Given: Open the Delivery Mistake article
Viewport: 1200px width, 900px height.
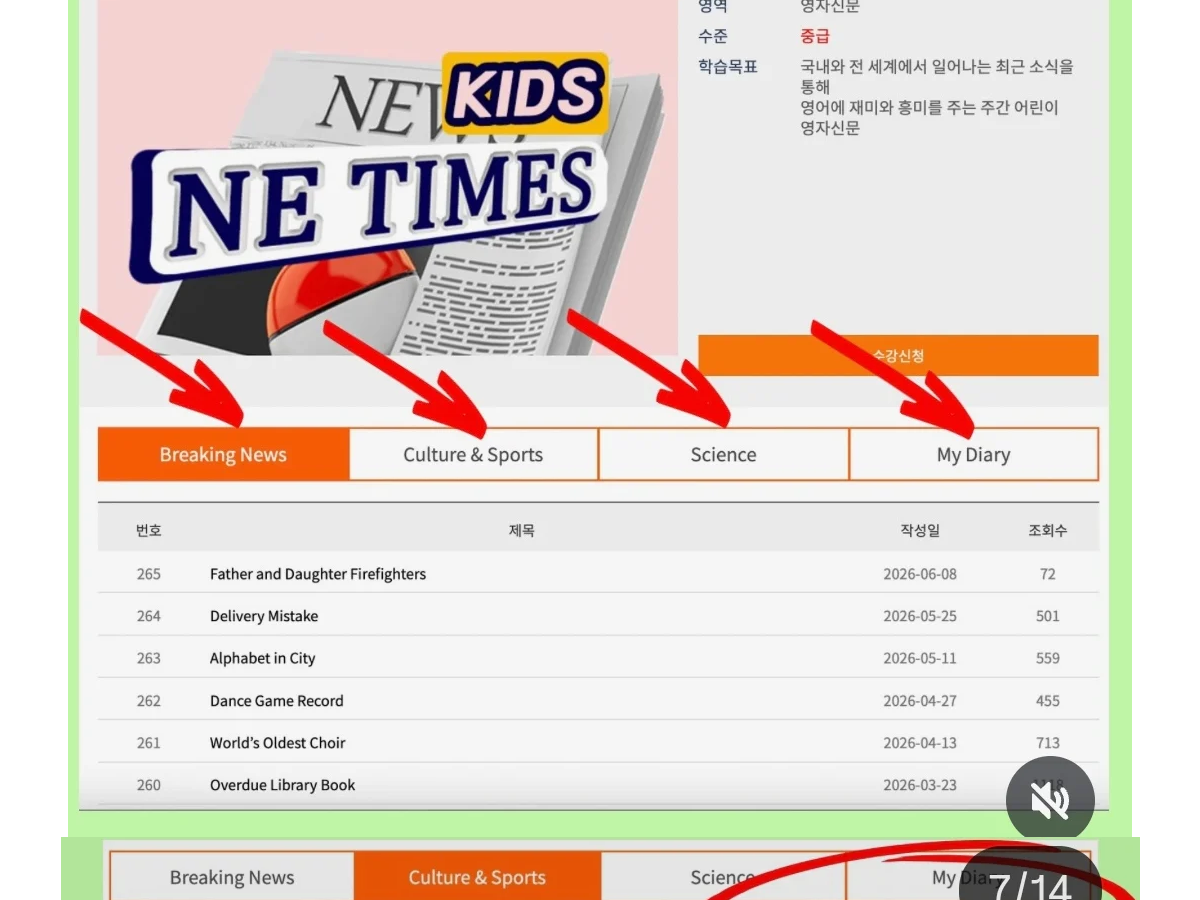Looking at the screenshot, I should (x=264, y=616).
